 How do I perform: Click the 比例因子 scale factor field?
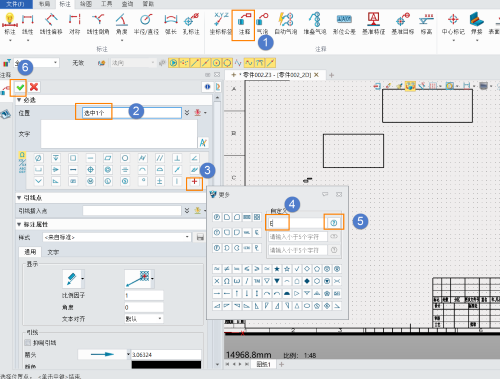click(144, 295)
